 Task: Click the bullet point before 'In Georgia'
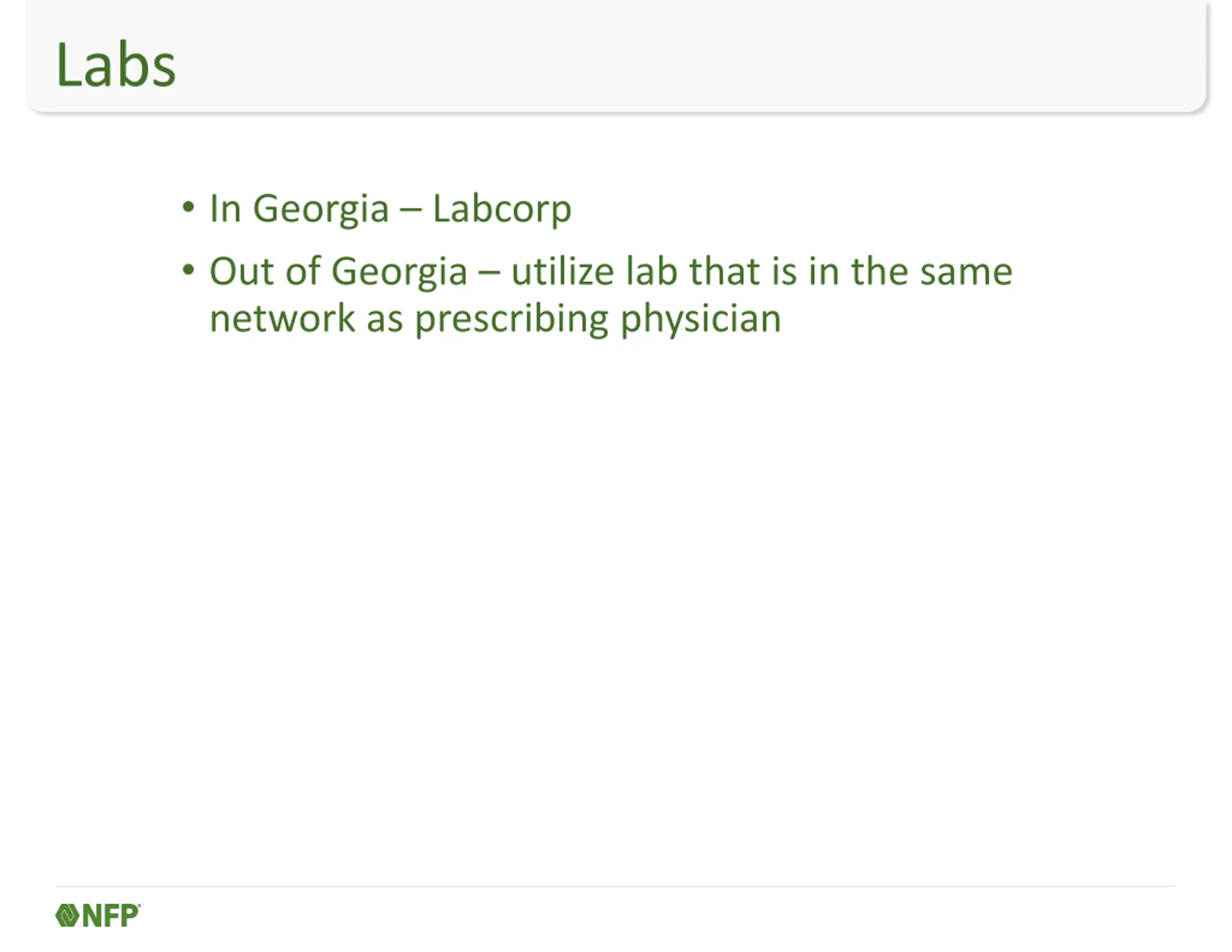point(189,207)
